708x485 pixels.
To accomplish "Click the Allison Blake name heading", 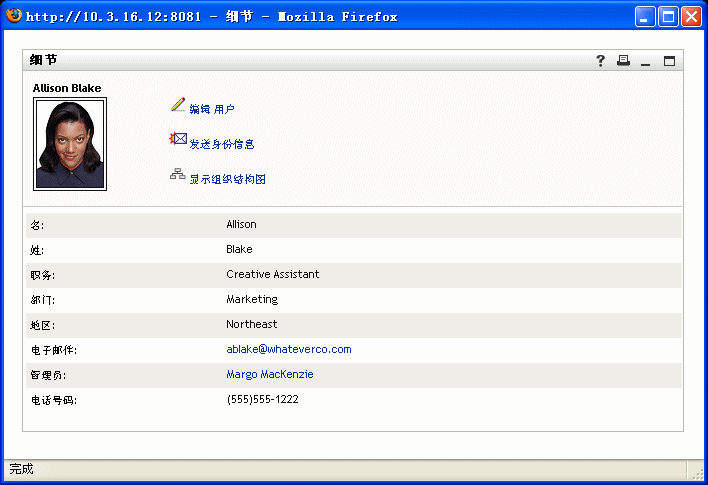I will [67, 88].
